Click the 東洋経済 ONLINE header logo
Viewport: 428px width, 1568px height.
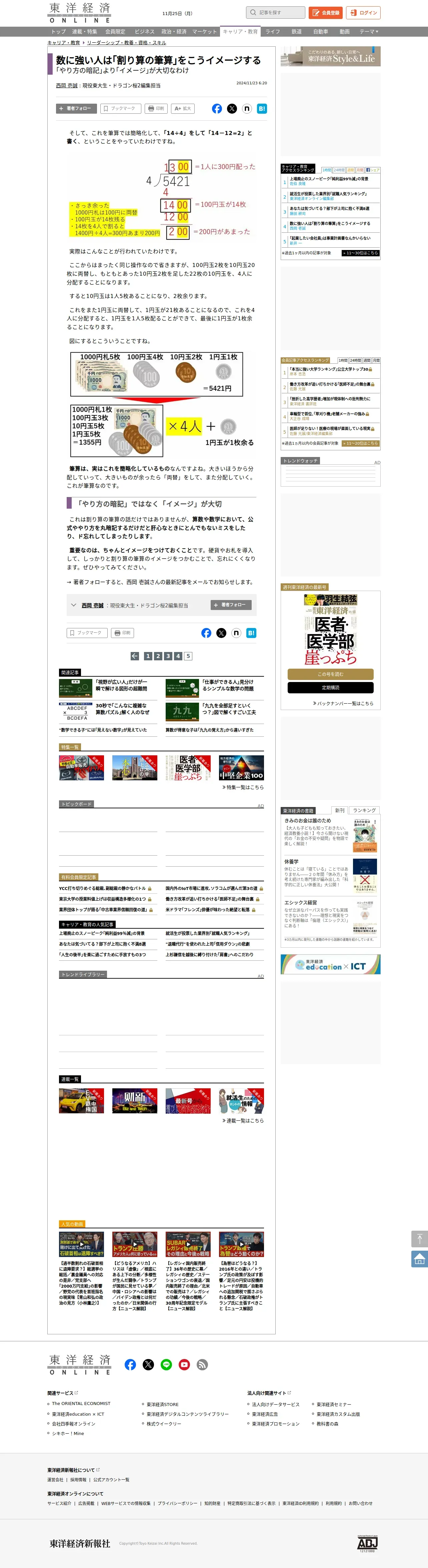pyautogui.click(x=79, y=13)
